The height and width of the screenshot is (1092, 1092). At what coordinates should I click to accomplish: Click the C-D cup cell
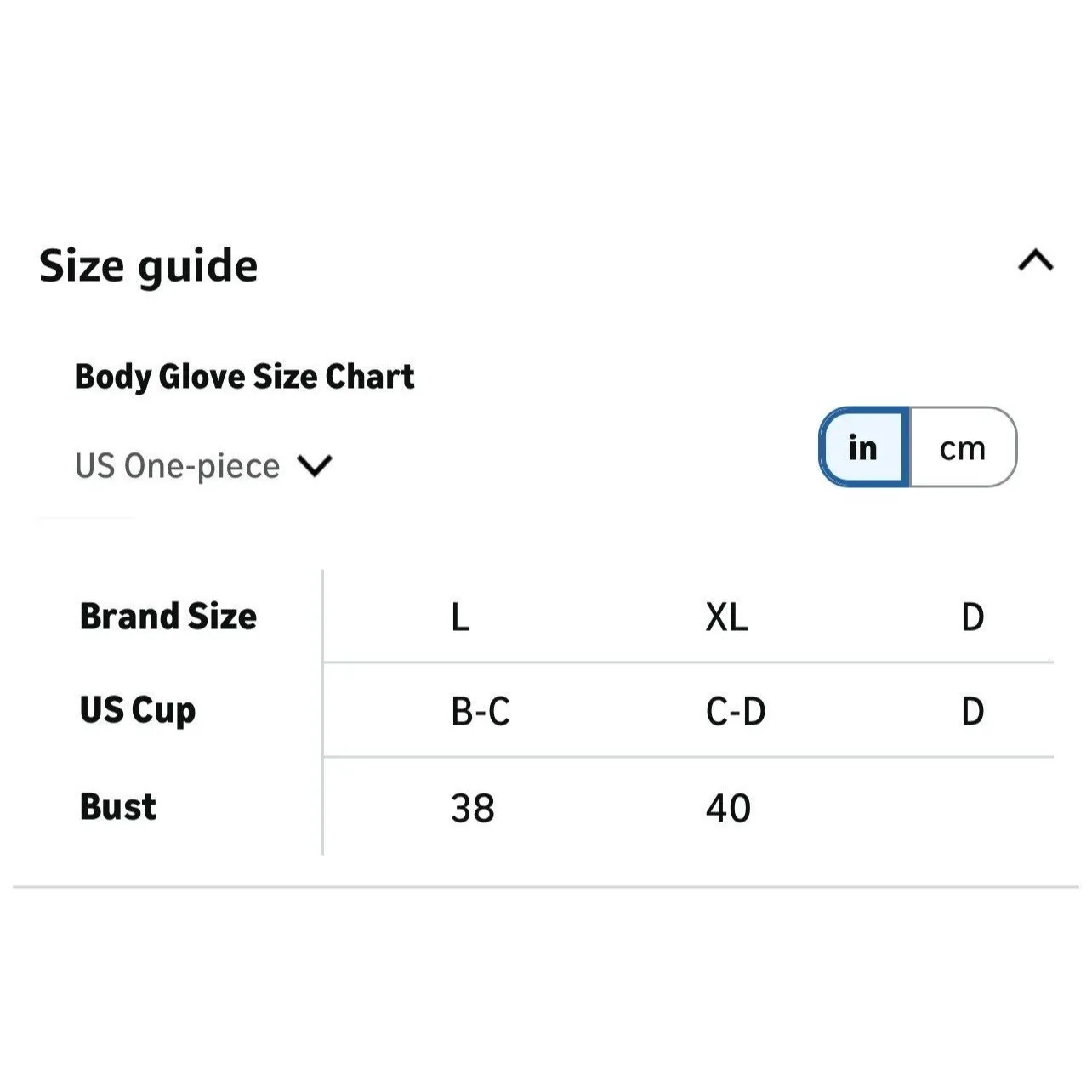click(x=736, y=712)
